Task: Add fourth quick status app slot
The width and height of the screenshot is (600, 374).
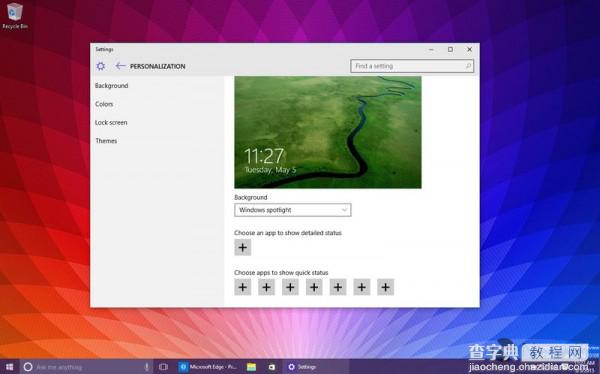Action: (x=314, y=287)
